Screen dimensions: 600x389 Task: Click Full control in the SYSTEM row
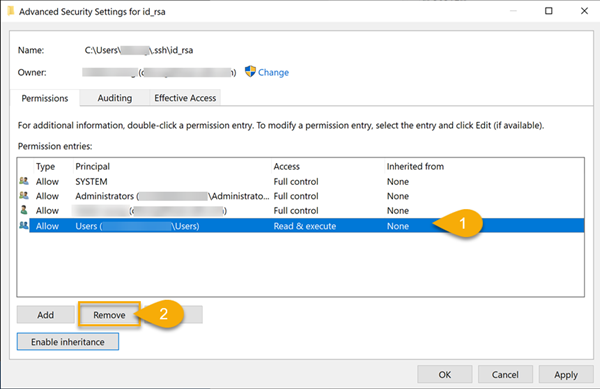[296, 181]
